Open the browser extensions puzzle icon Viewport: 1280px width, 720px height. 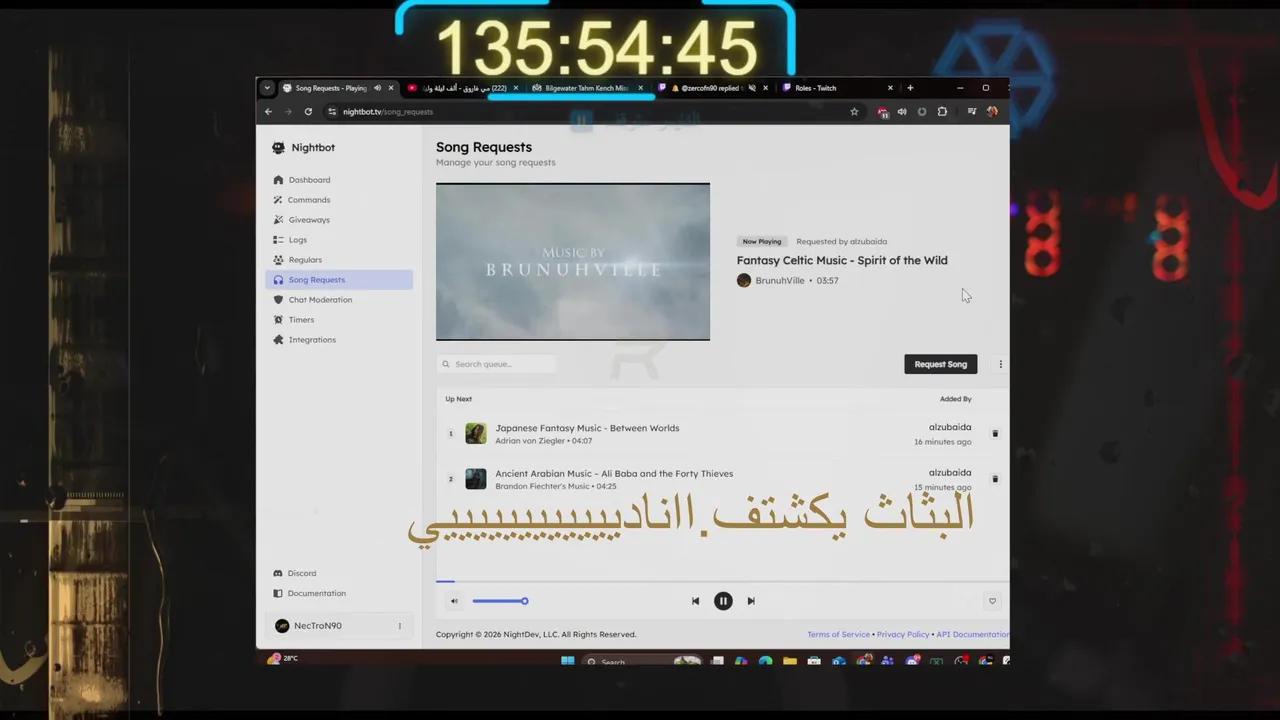(942, 112)
